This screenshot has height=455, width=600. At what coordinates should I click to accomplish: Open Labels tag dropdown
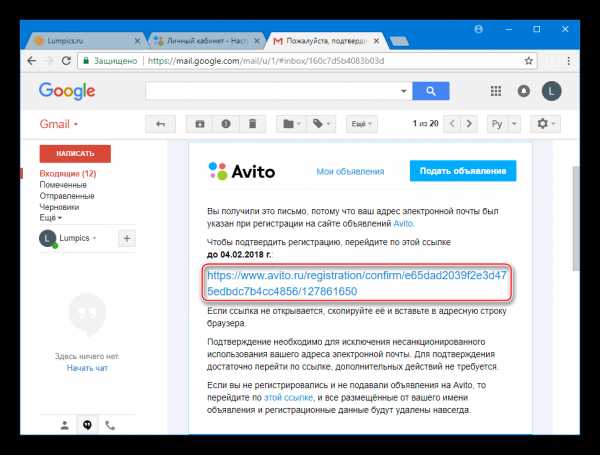click(x=321, y=124)
